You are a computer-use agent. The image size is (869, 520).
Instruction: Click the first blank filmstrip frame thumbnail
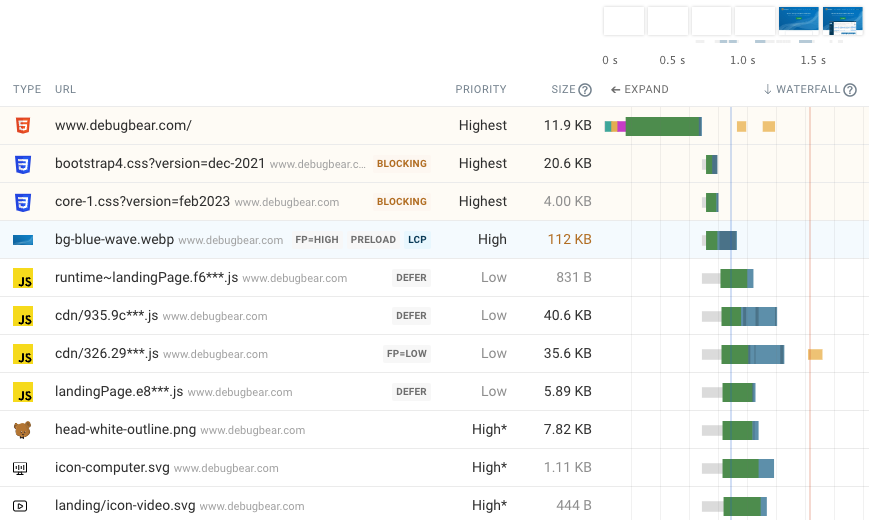[x=624, y=21]
